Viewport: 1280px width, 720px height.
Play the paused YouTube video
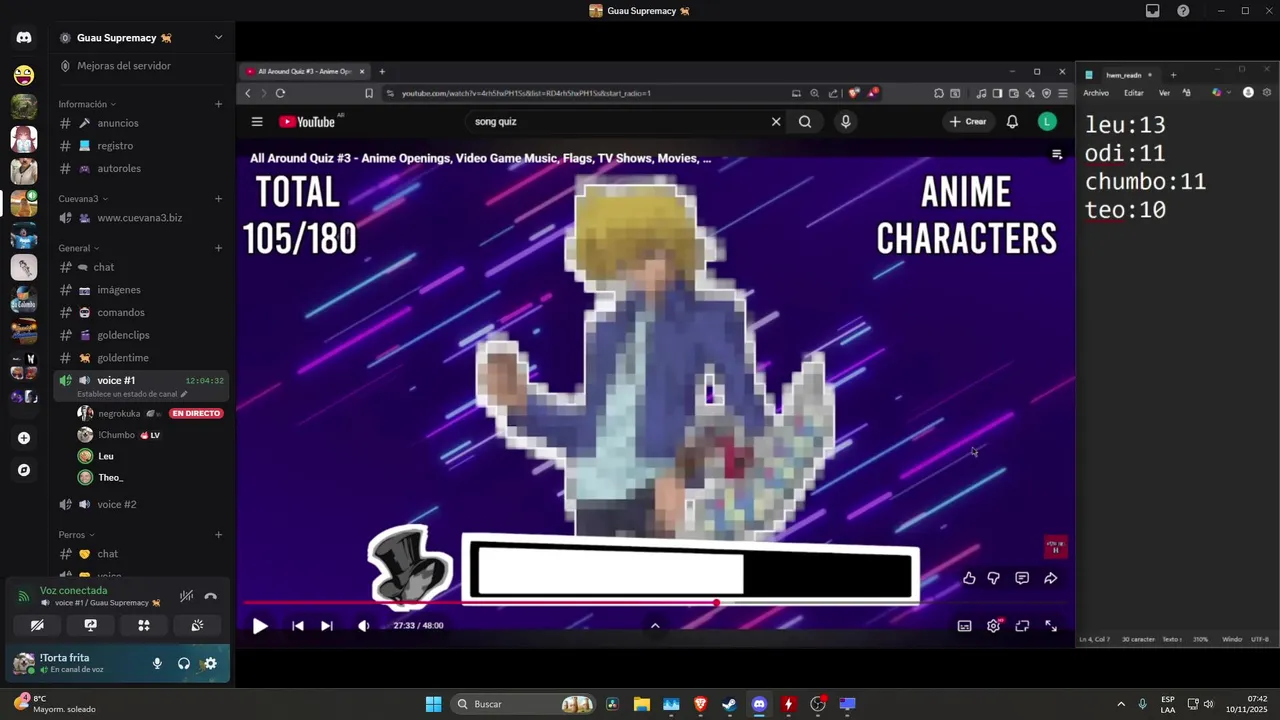point(260,626)
